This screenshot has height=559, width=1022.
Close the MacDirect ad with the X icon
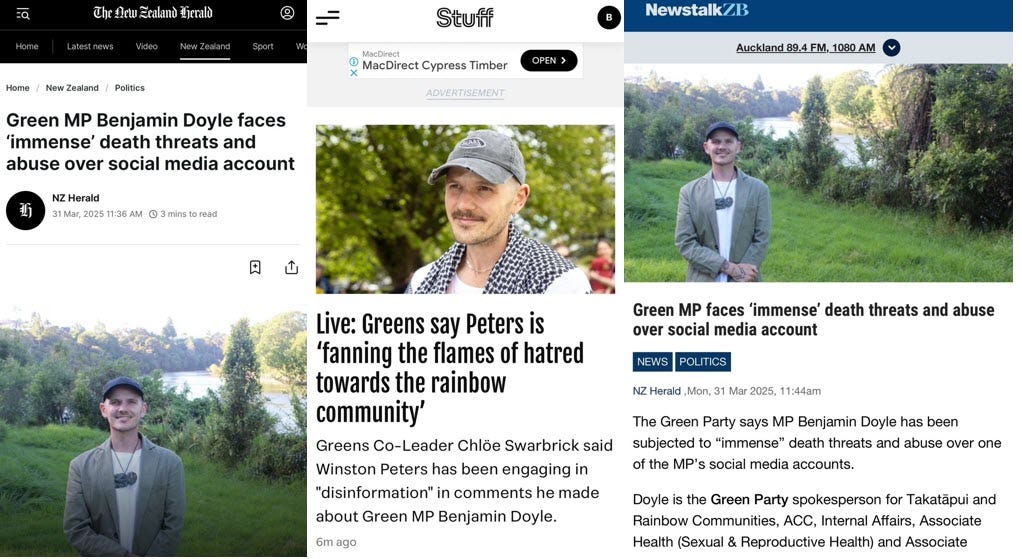[354, 73]
